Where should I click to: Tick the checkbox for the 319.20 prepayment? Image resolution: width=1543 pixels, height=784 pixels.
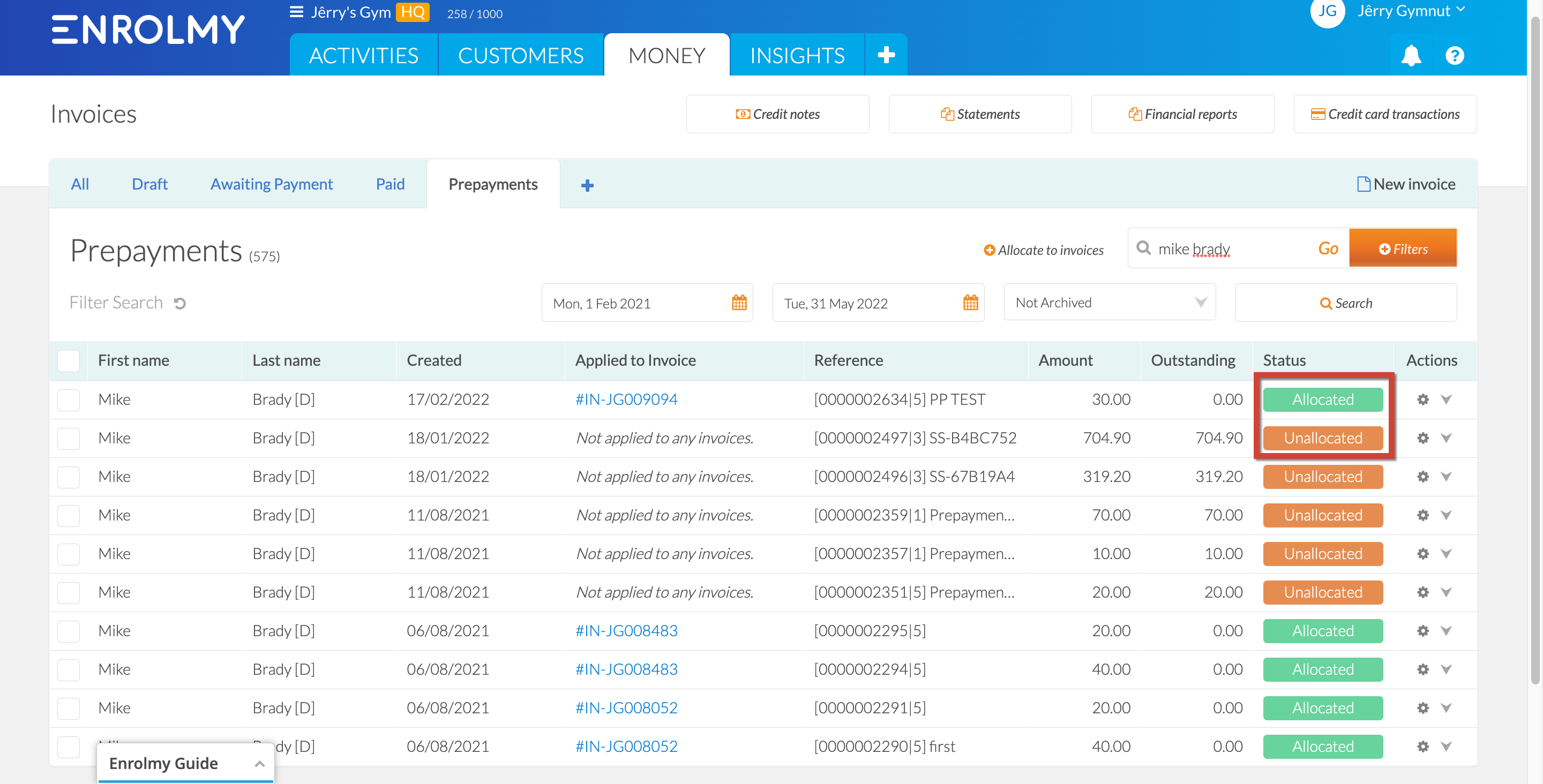(x=68, y=477)
